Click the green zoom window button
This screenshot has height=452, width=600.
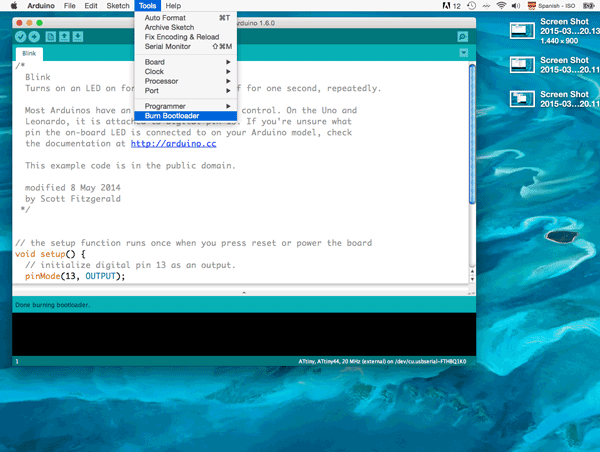(x=39, y=23)
